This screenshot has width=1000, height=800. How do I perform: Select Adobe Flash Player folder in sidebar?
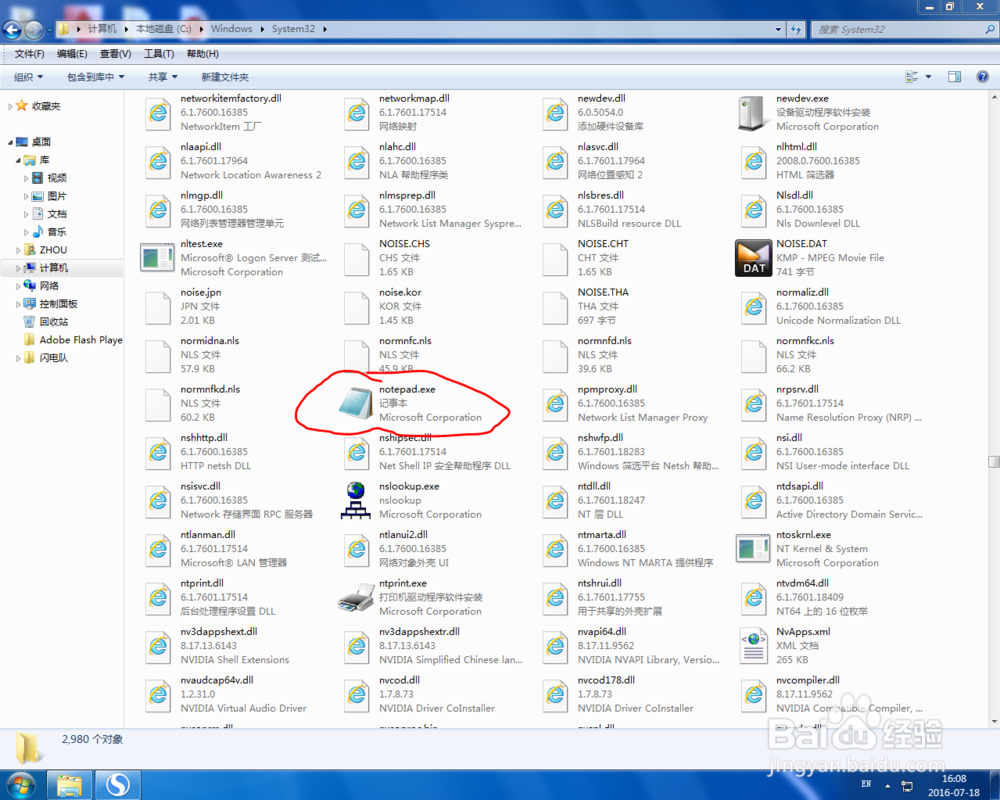click(x=80, y=340)
